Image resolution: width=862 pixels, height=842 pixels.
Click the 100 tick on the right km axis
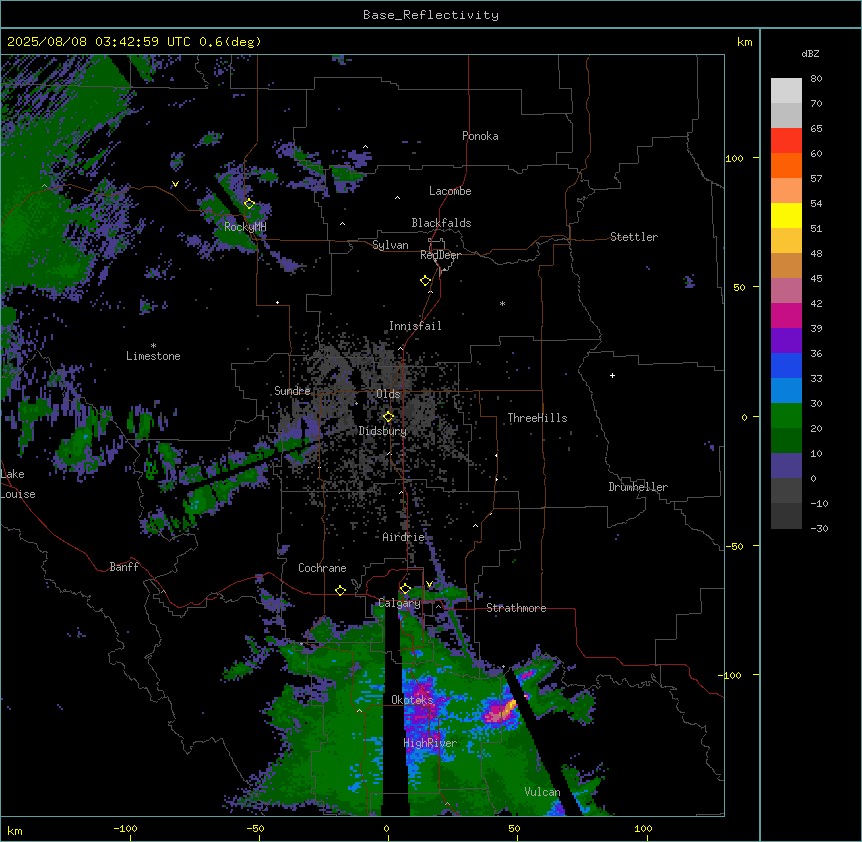(734, 158)
